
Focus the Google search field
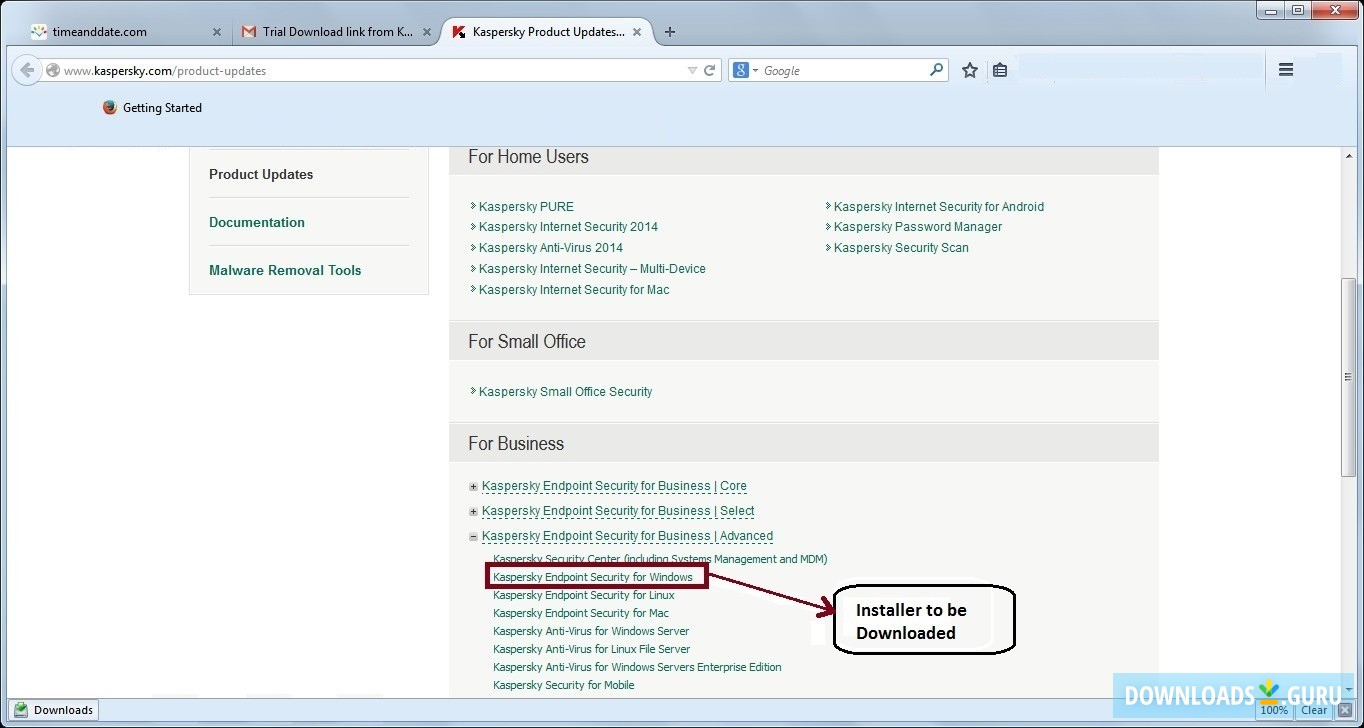click(845, 71)
